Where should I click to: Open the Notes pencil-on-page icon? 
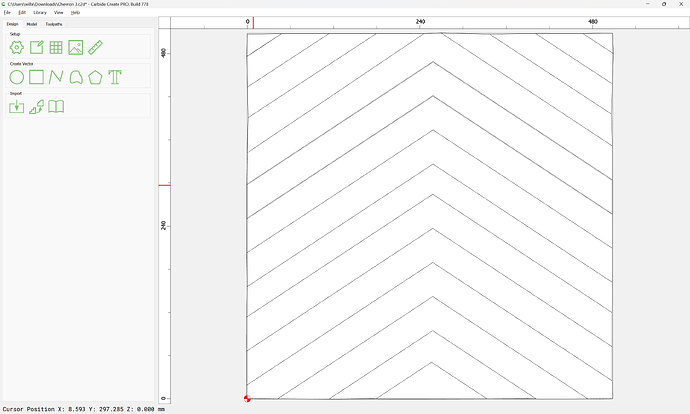click(37, 48)
